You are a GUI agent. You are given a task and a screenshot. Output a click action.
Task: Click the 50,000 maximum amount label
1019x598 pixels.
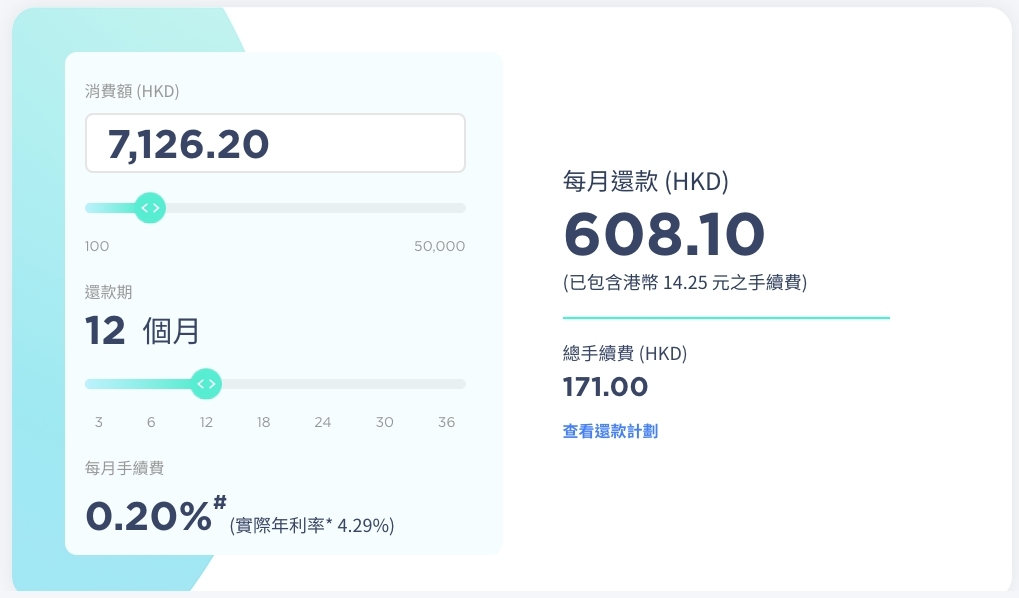coord(439,246)
